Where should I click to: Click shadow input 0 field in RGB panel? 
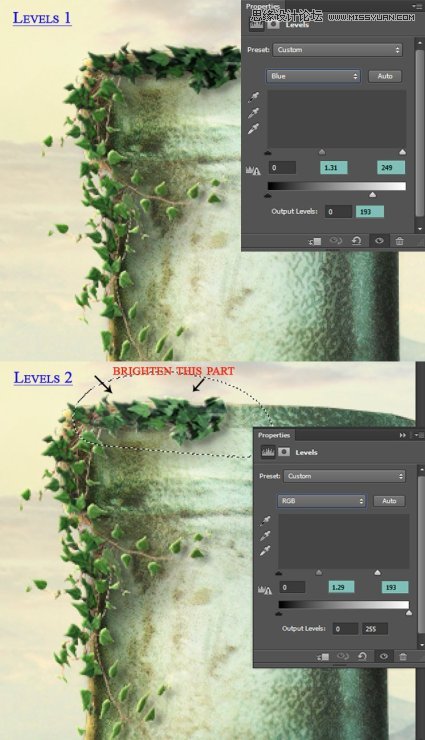tap(292, 588)
